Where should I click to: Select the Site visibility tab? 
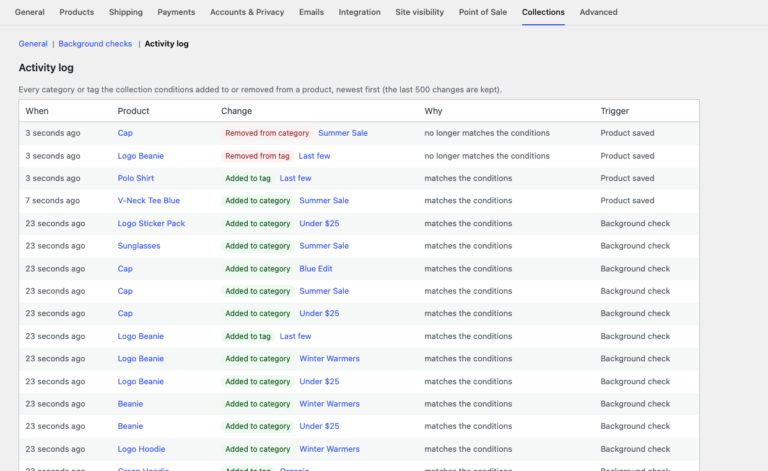[x=419, y=12]
